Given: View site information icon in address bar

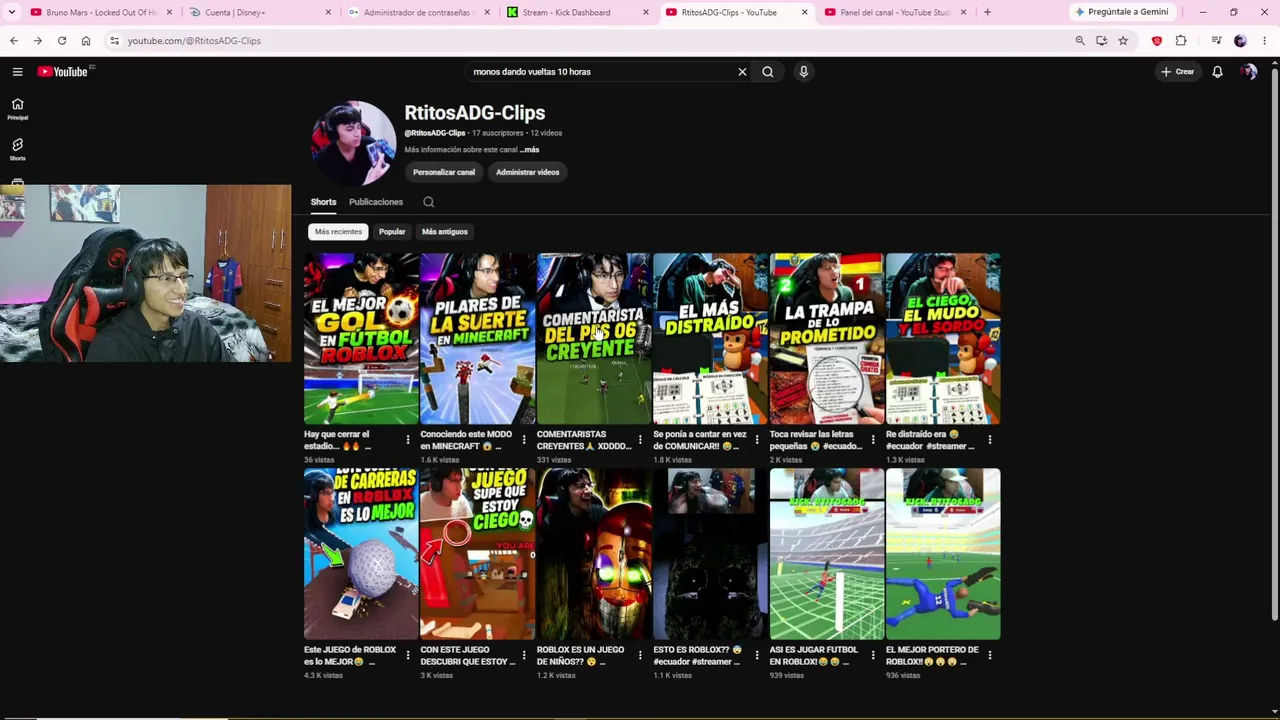Looking at the screenshot, I should coord(115,41).
